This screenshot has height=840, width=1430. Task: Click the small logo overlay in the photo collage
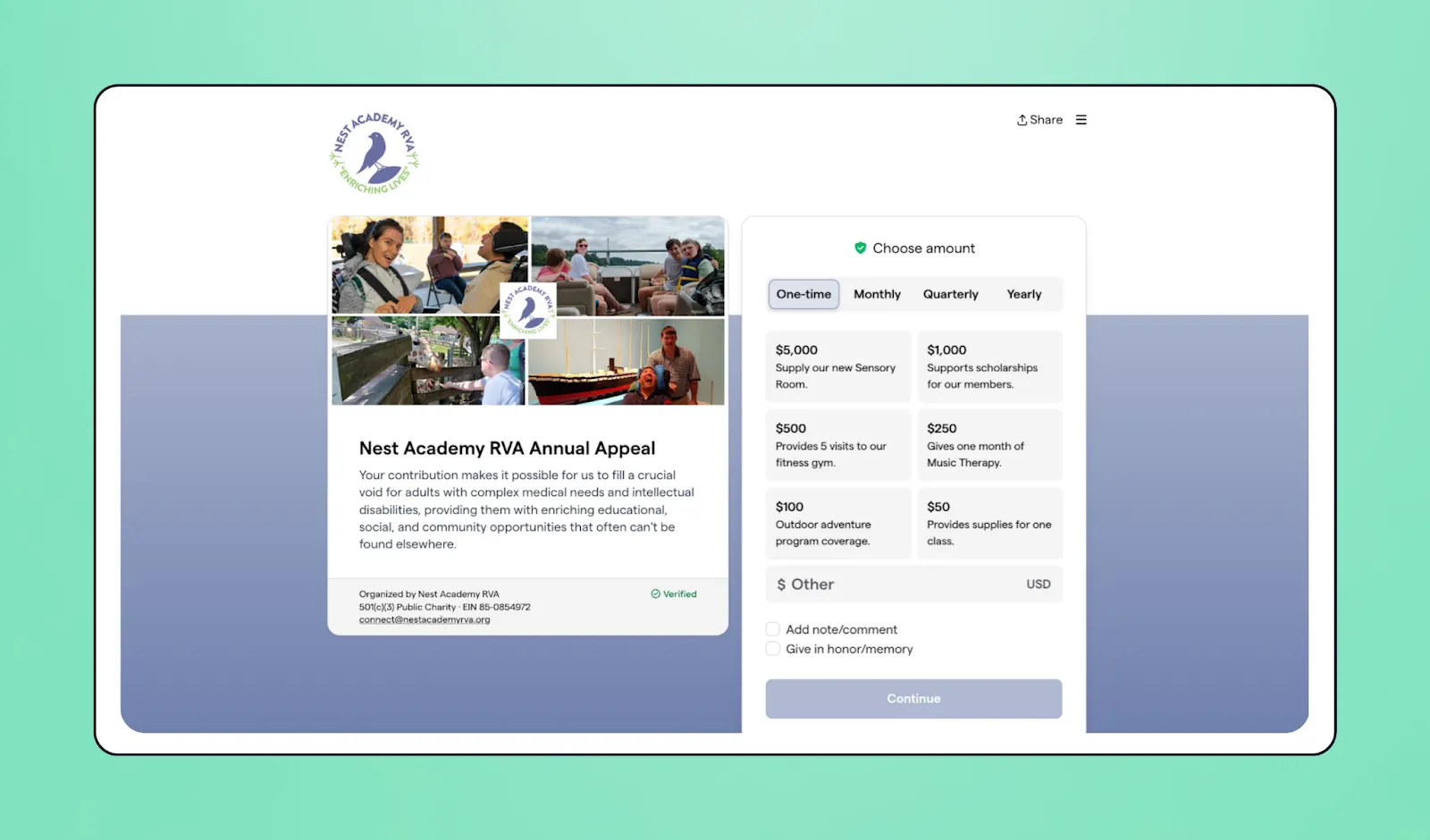(529, 312)
